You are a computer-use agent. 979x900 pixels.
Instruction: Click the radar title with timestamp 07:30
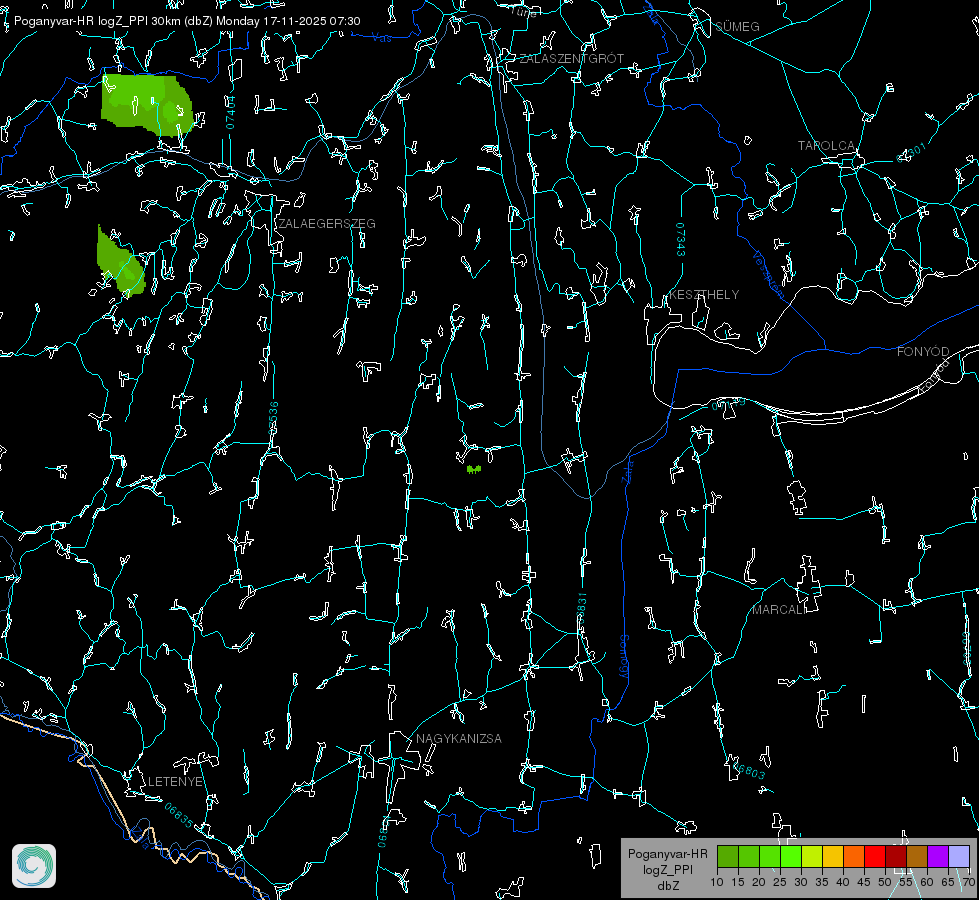[x=187, y=21]
